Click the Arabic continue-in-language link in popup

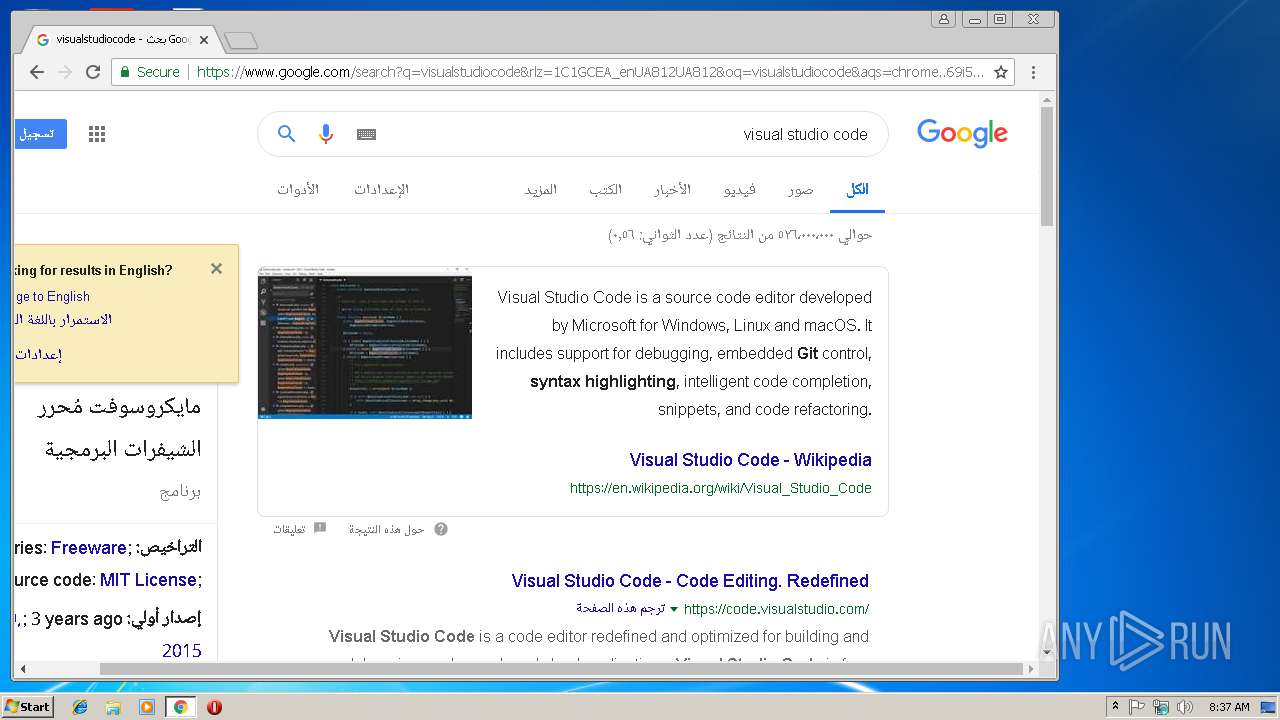click(x=62, y=320)
